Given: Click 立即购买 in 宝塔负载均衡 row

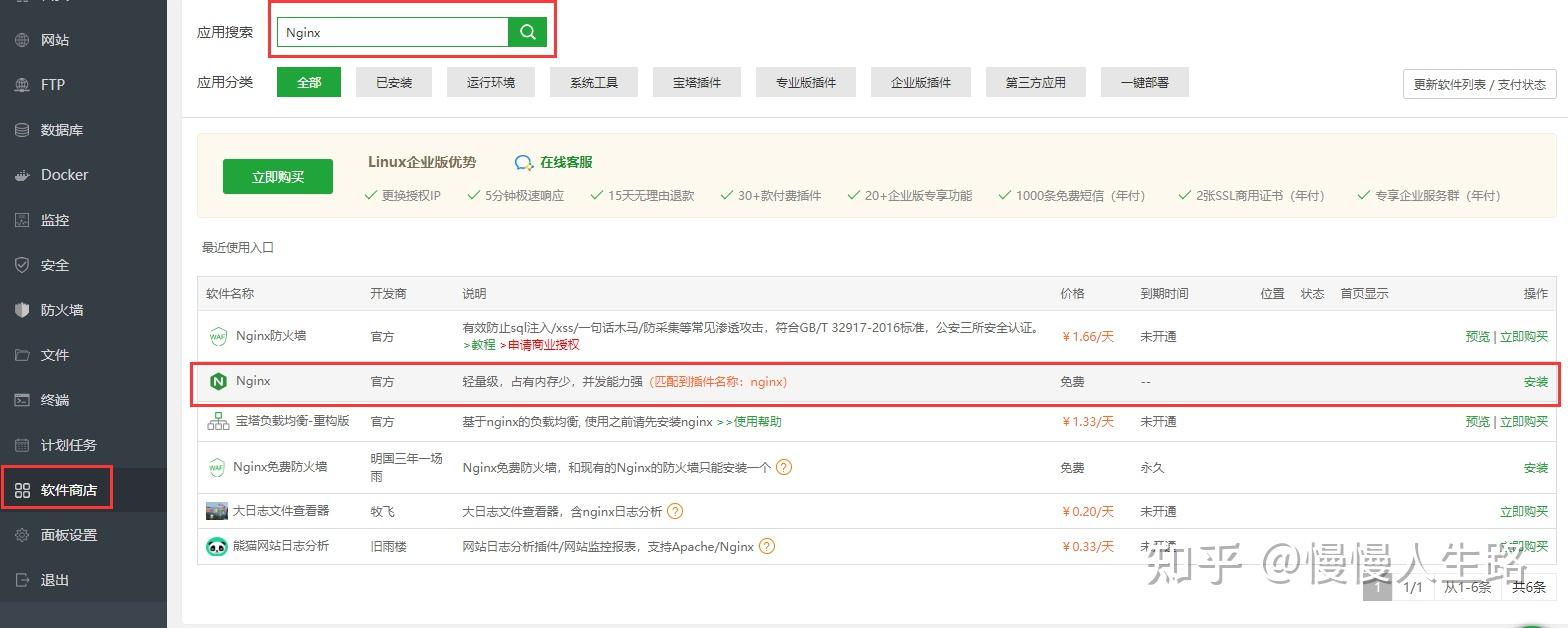Looking at the screenshot, I should click(x=1524, y=422).
